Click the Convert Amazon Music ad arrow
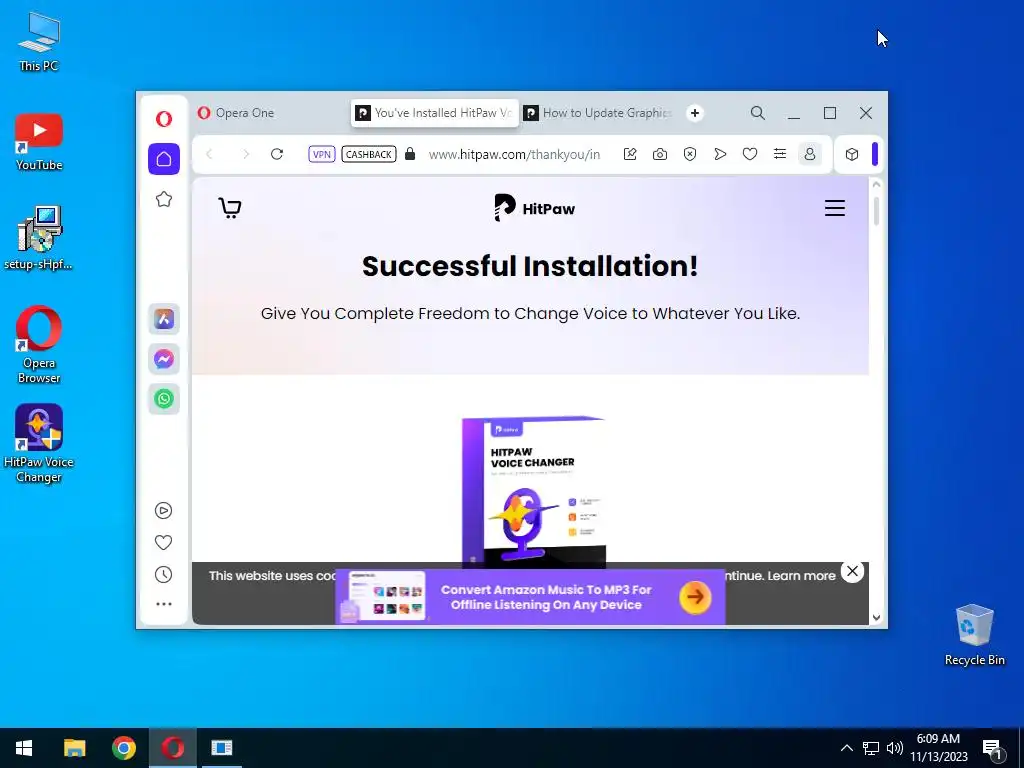 (696, 597)
